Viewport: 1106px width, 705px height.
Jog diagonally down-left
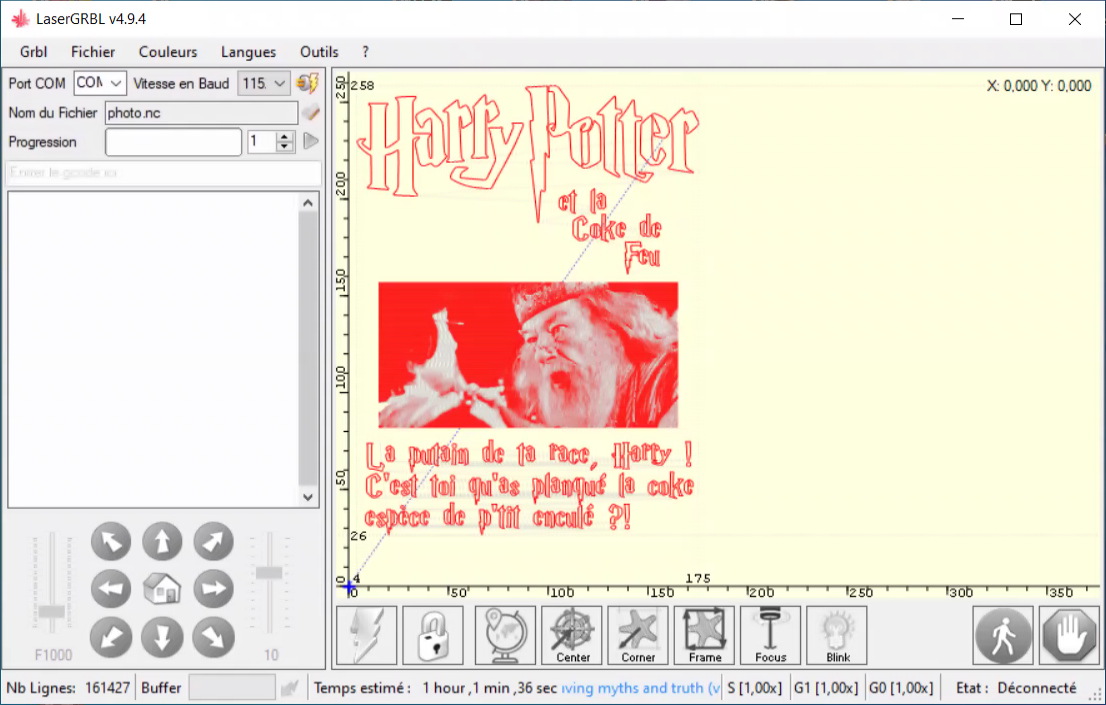point(111,637)
